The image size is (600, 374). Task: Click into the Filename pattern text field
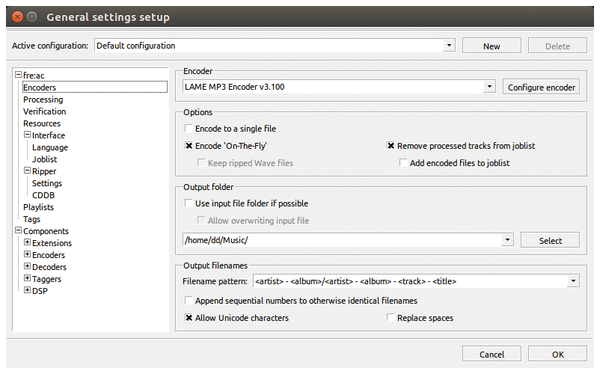pos(410,281)
